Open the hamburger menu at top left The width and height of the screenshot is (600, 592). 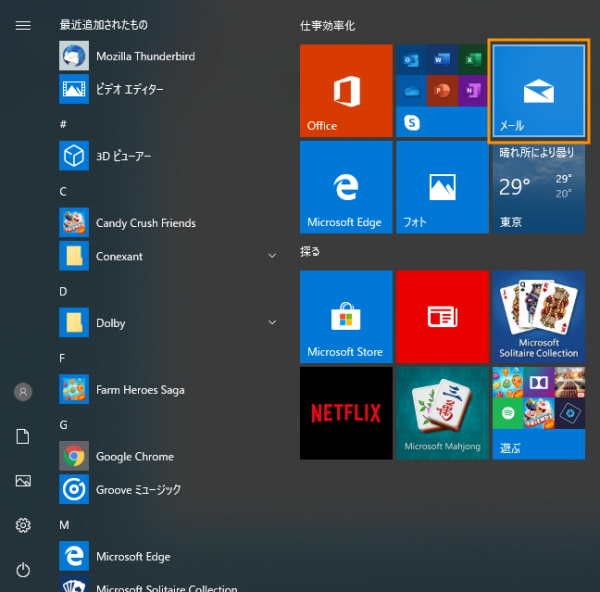pos(23,25)
